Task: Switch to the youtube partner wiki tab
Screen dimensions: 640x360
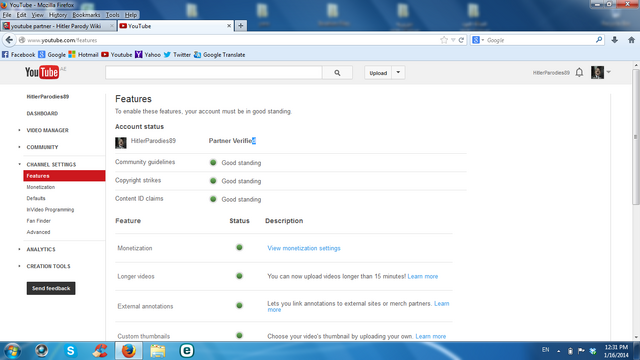Action: coord(58,26)
